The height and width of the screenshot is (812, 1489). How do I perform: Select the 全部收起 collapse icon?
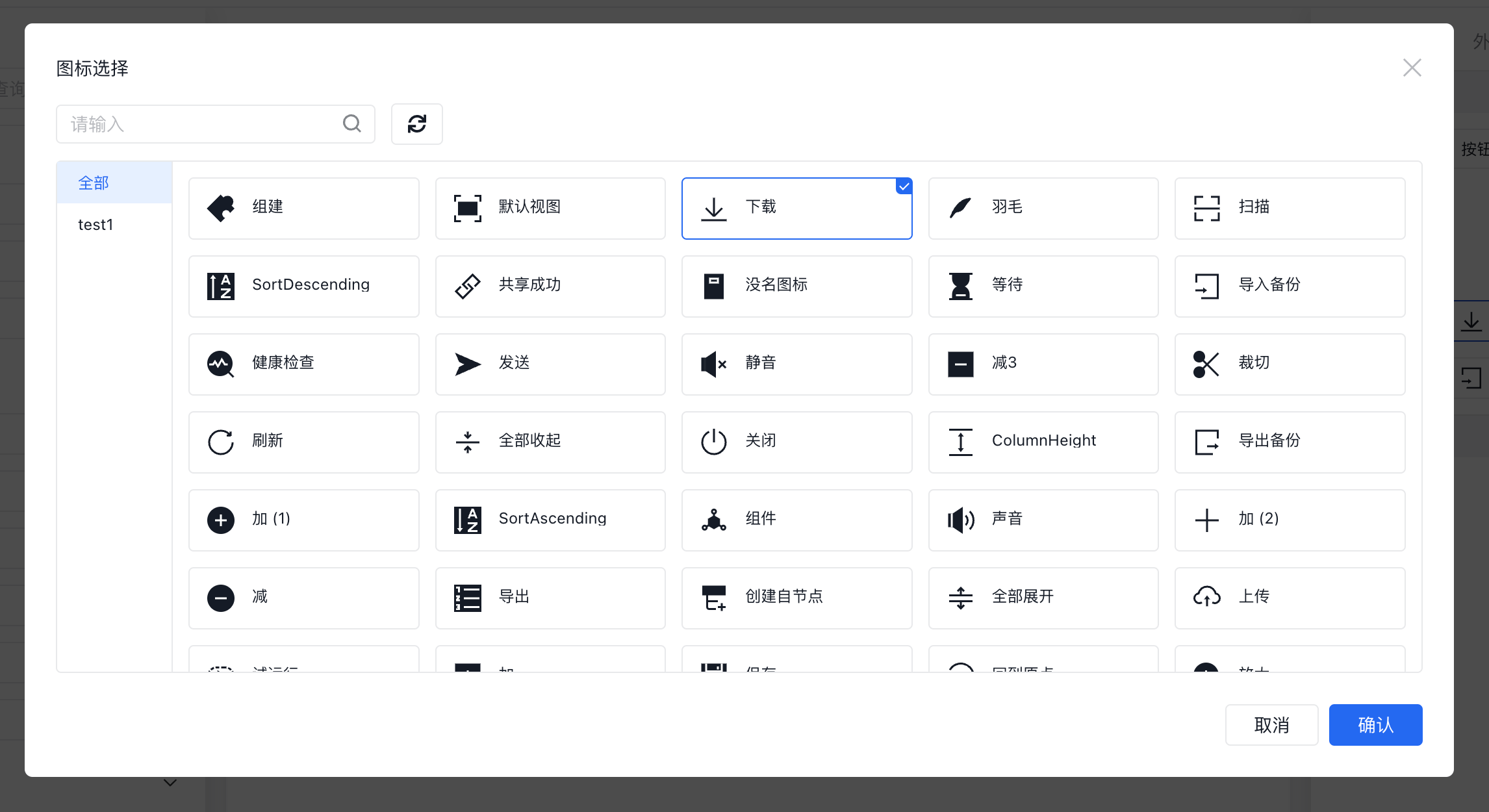(550, 442)
